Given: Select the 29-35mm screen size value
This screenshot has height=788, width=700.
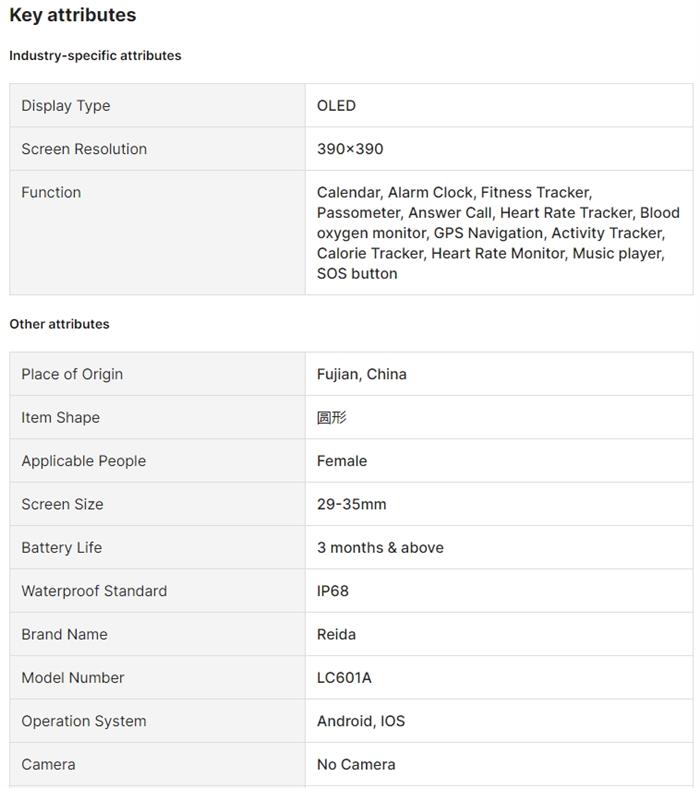Looking at the screenshot, I should pos(351,504).
